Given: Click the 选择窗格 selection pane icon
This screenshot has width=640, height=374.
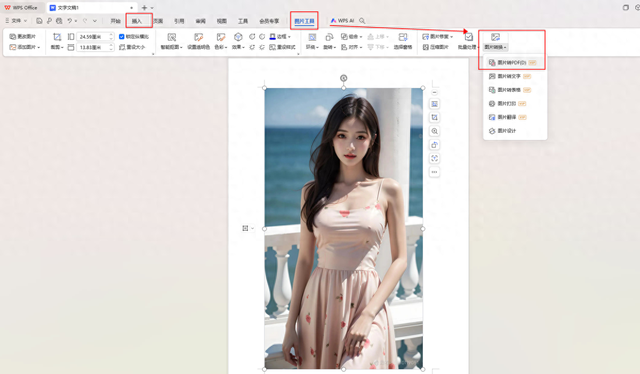Looking at the screenshot, I should coord(402,41).
